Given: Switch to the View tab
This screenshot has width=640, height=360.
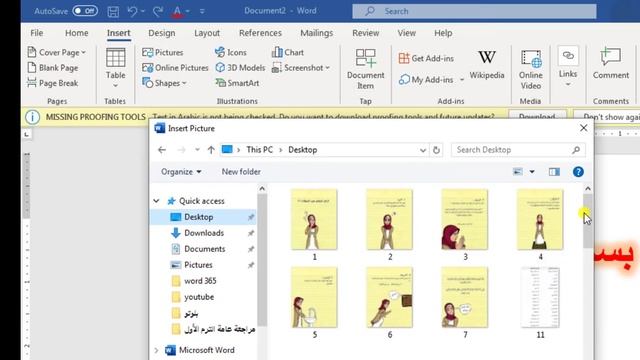Looking at the screenshot, I should coord(407,33).
